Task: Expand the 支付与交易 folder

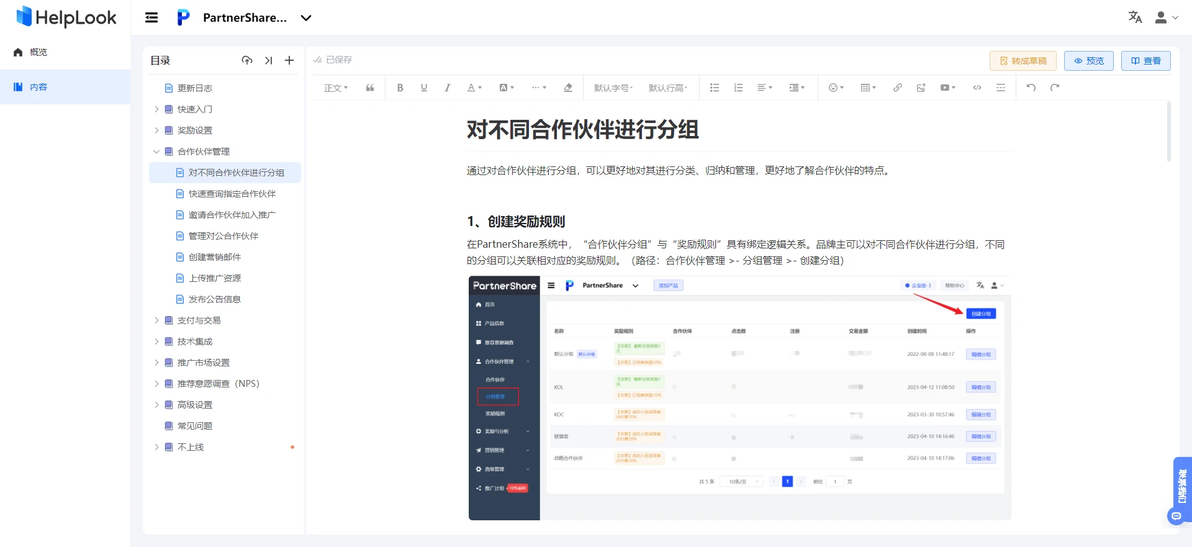Action: 157,321
